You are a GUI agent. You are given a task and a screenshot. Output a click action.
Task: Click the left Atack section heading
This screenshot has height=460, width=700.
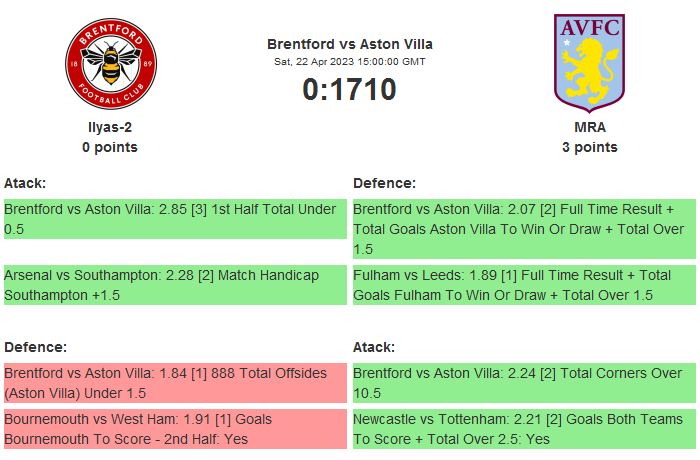click(x=25, y=183)
